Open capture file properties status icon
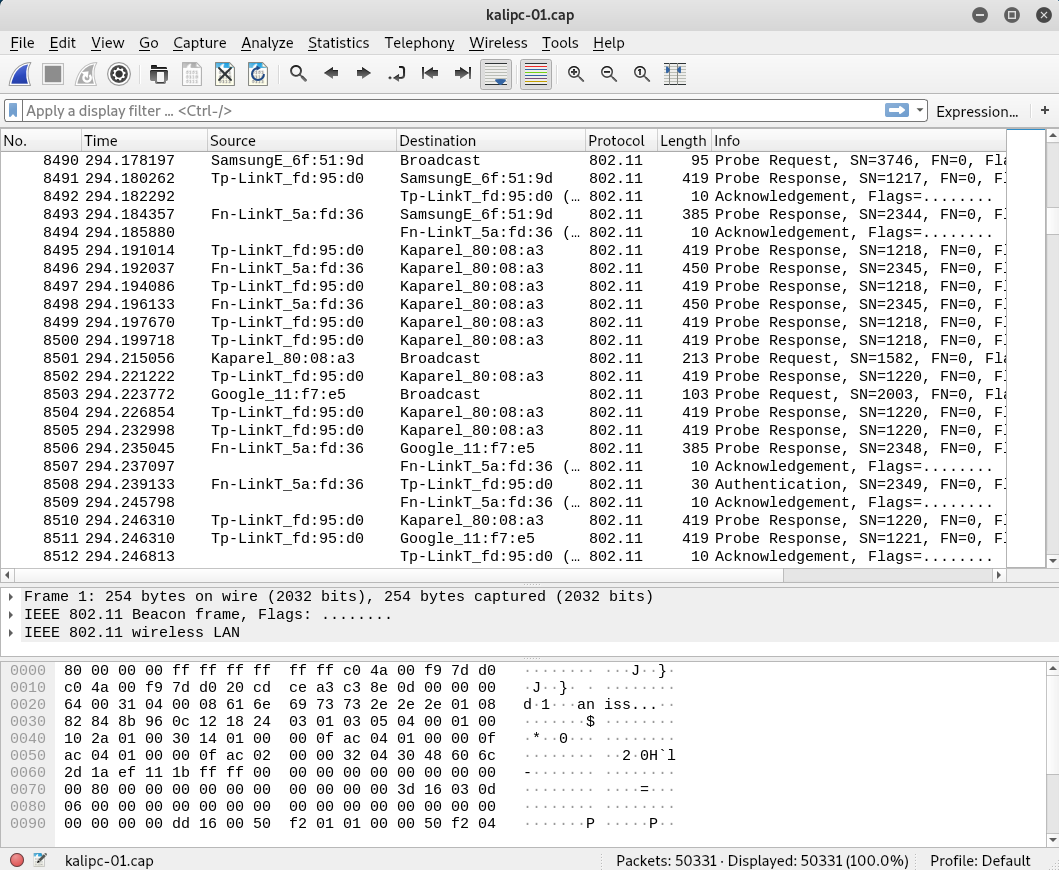 point(40,860)
